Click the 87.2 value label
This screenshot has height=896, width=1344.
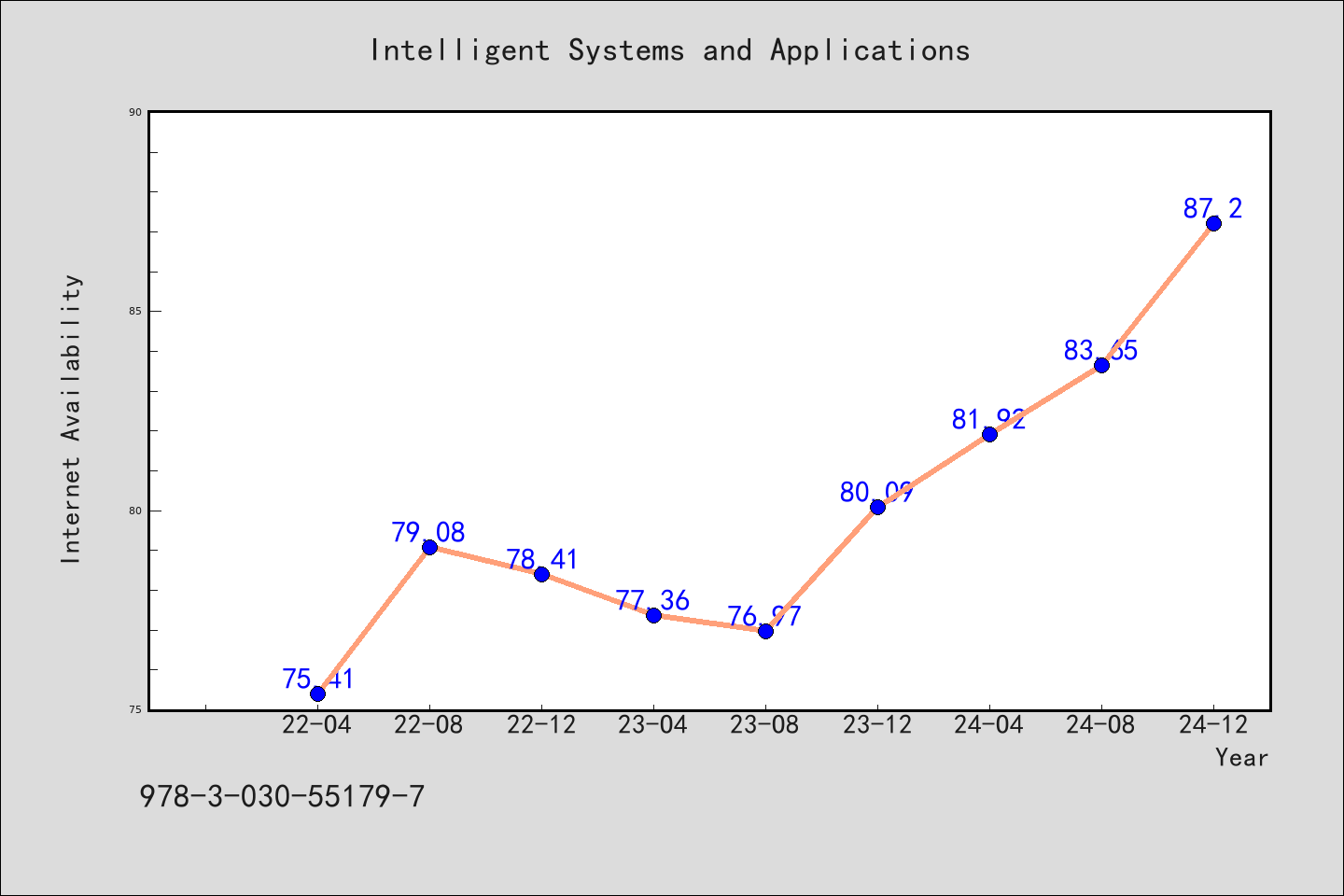click(1213, 208)
